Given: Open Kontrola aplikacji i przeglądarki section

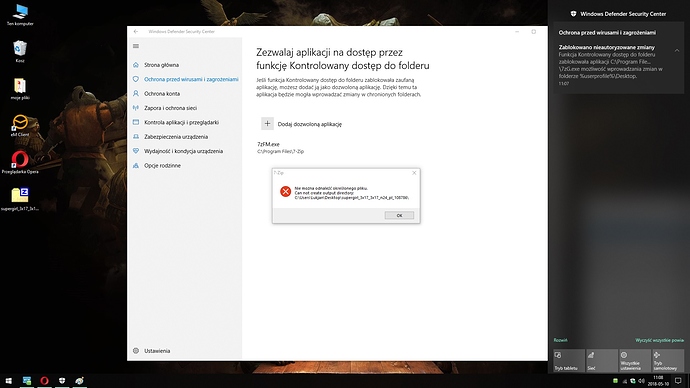Looking at the screenshot, I should (181, 122).
